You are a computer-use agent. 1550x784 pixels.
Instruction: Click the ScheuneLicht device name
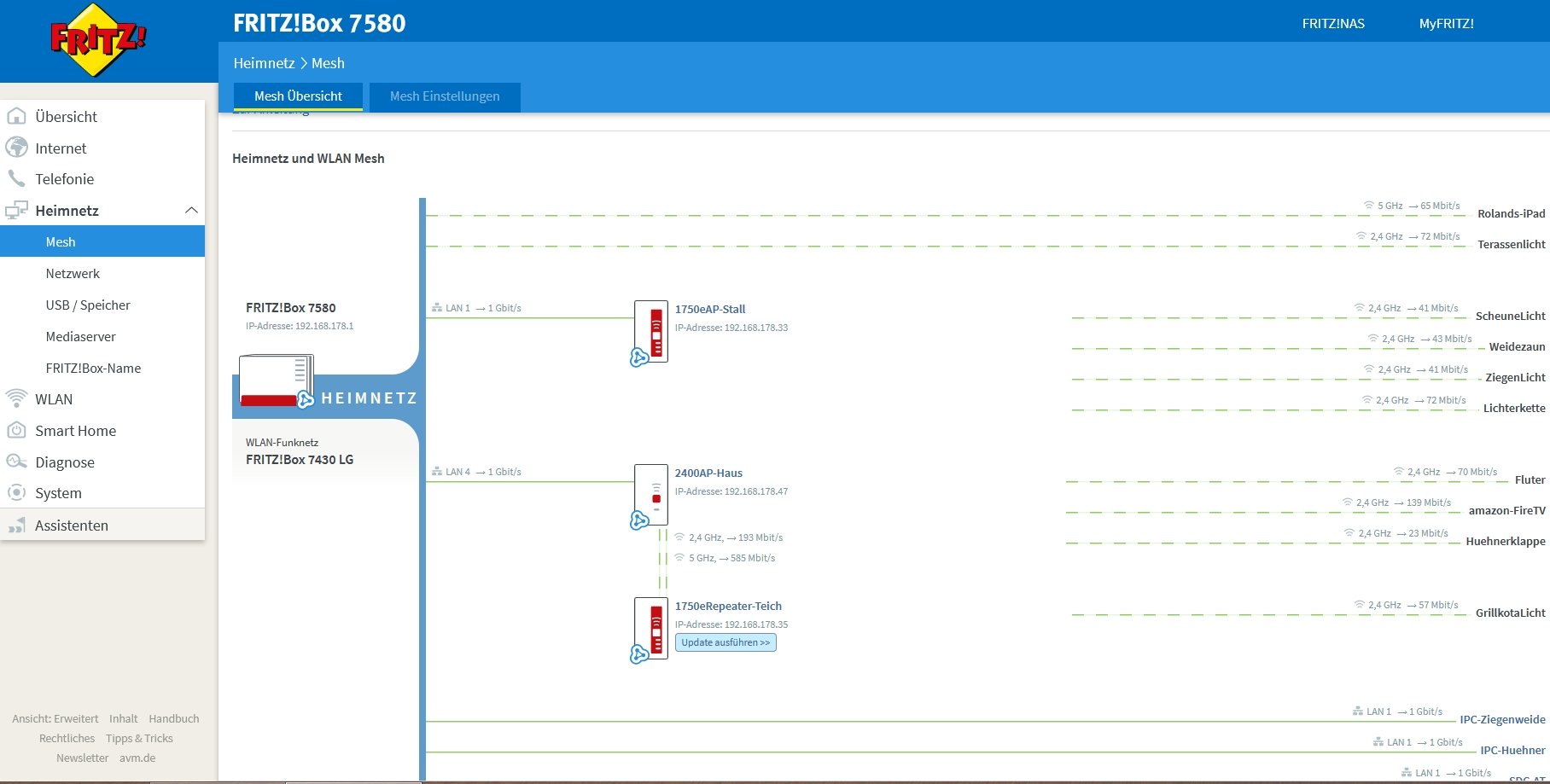(1510, 316)
